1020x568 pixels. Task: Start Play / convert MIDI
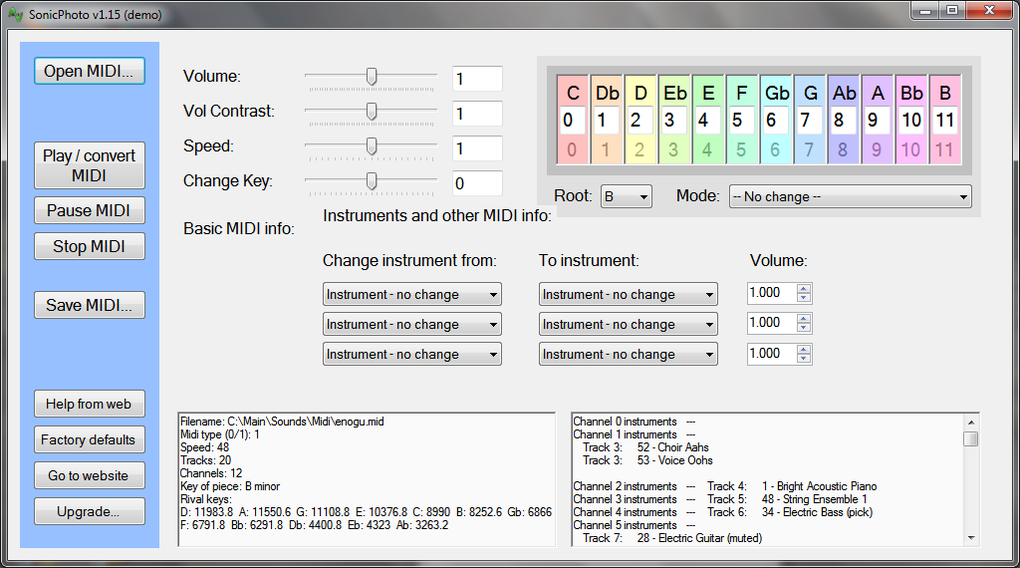[x=89, y=165]
